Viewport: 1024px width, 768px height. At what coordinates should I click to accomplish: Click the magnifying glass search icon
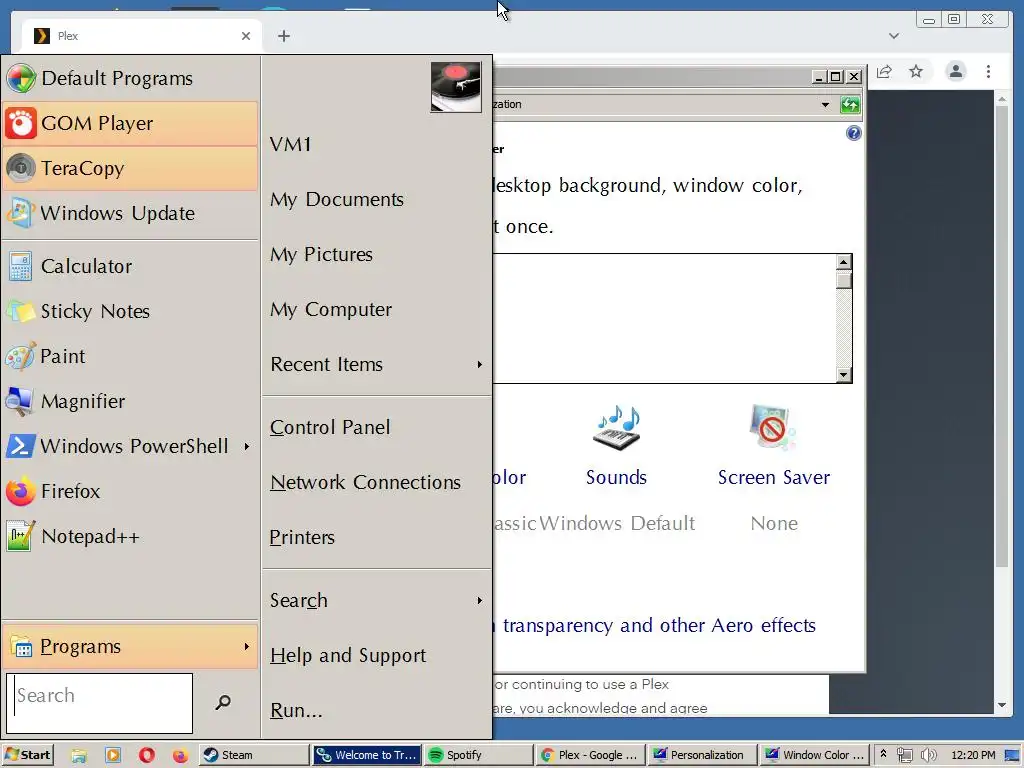[223, 702]
